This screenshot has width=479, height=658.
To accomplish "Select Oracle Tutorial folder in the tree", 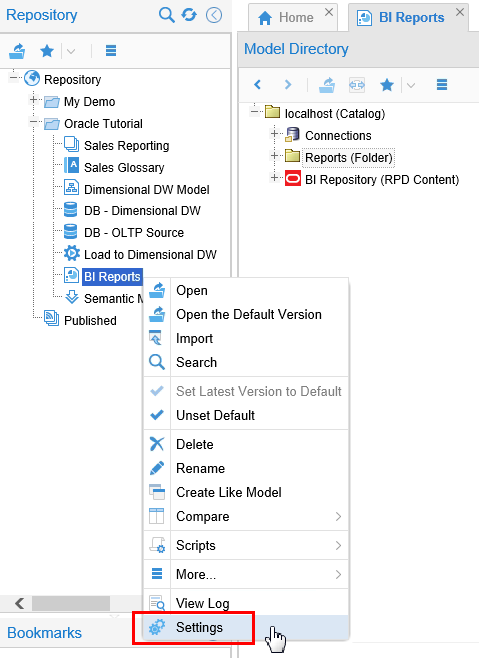I will pos(103,124).
